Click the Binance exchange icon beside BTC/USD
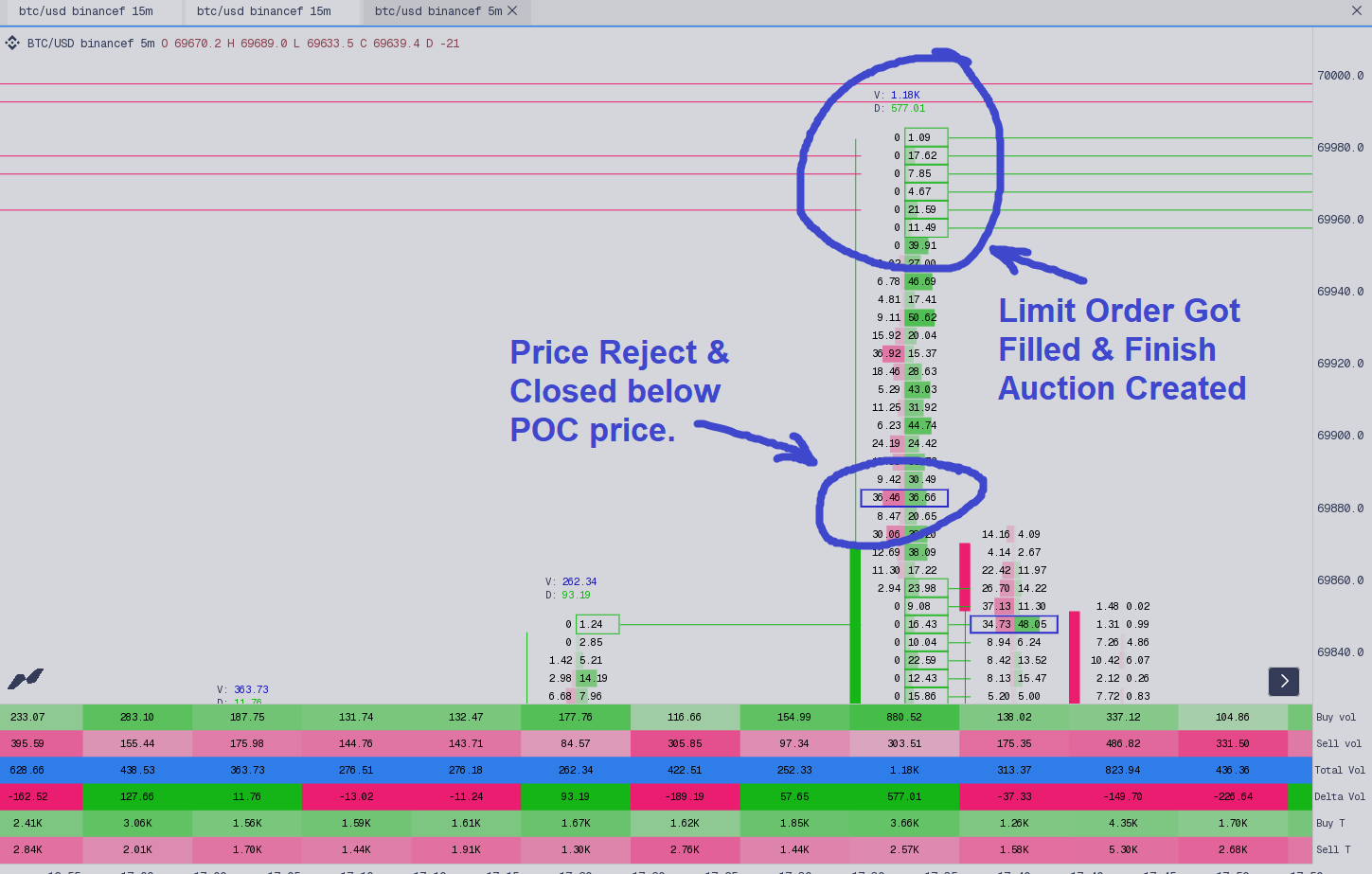Image resolution: width=1372 pixels, height=874 pixels. click(x=12, y=44)
